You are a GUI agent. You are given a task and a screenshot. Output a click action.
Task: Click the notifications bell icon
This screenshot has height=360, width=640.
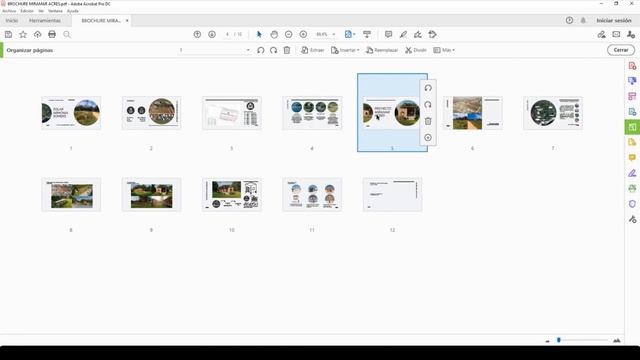(x=583, y=20)
